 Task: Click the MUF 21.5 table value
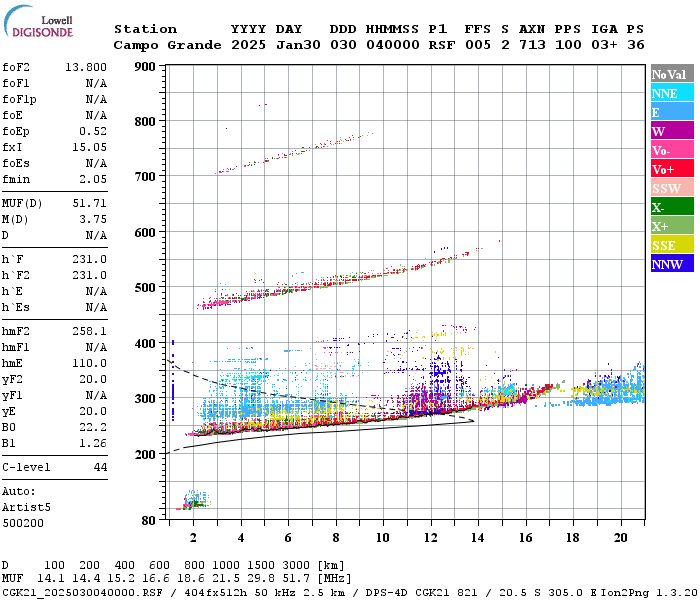pos(226,578)
